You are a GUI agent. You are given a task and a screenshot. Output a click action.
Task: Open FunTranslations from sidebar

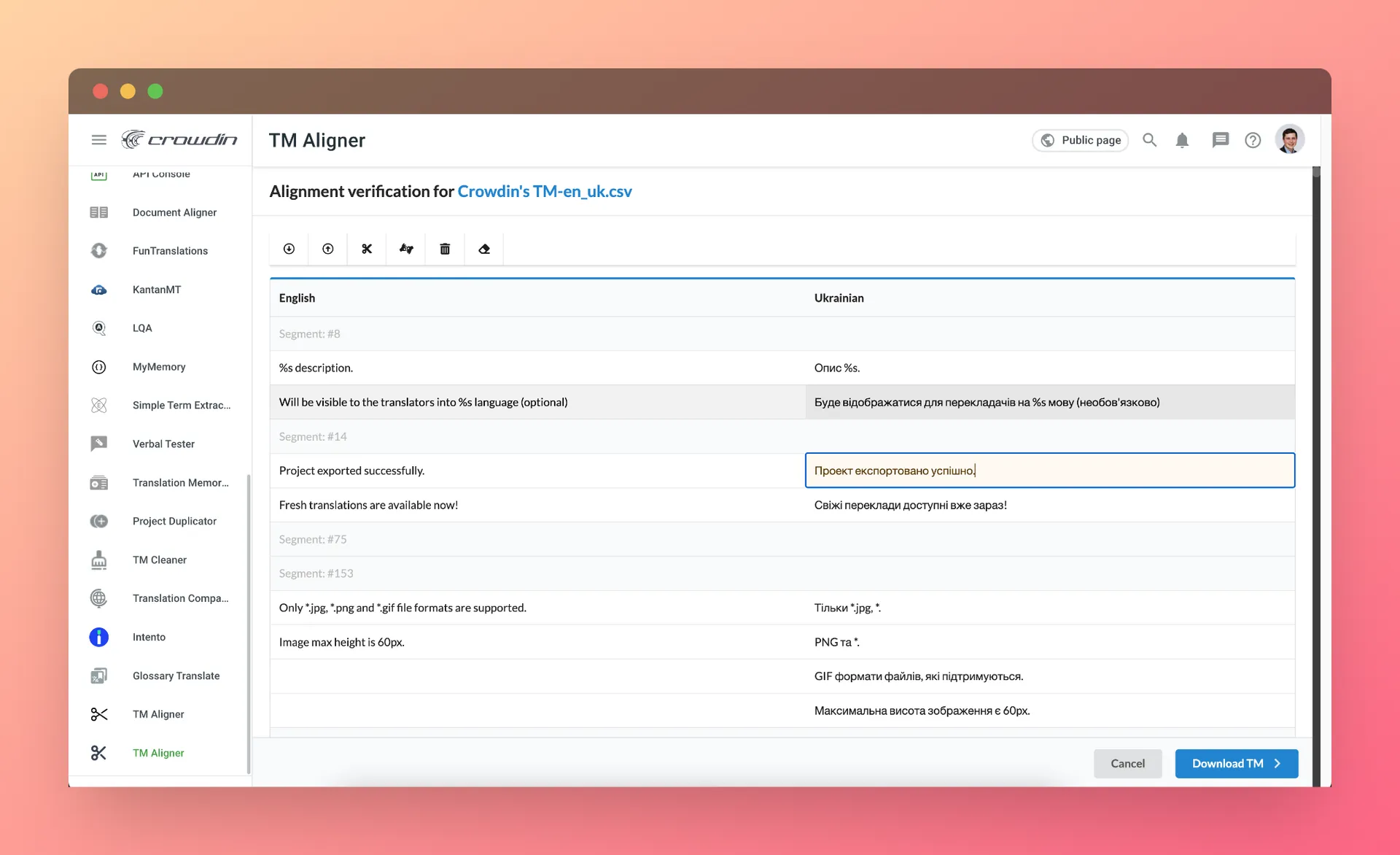(x=170, y=251)
